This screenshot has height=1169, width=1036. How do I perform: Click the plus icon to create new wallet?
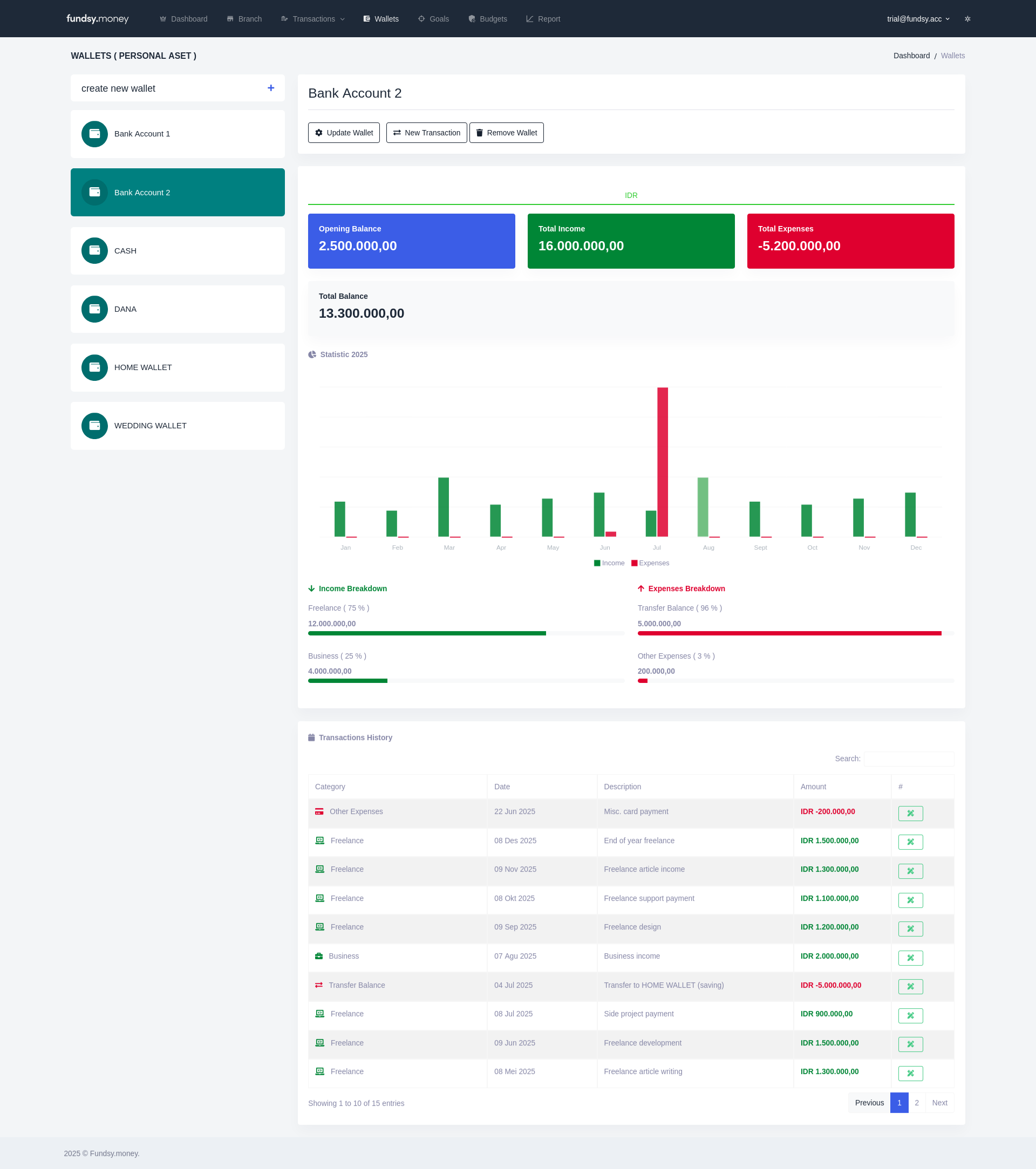pyautogui.click(x=270, y=88)
